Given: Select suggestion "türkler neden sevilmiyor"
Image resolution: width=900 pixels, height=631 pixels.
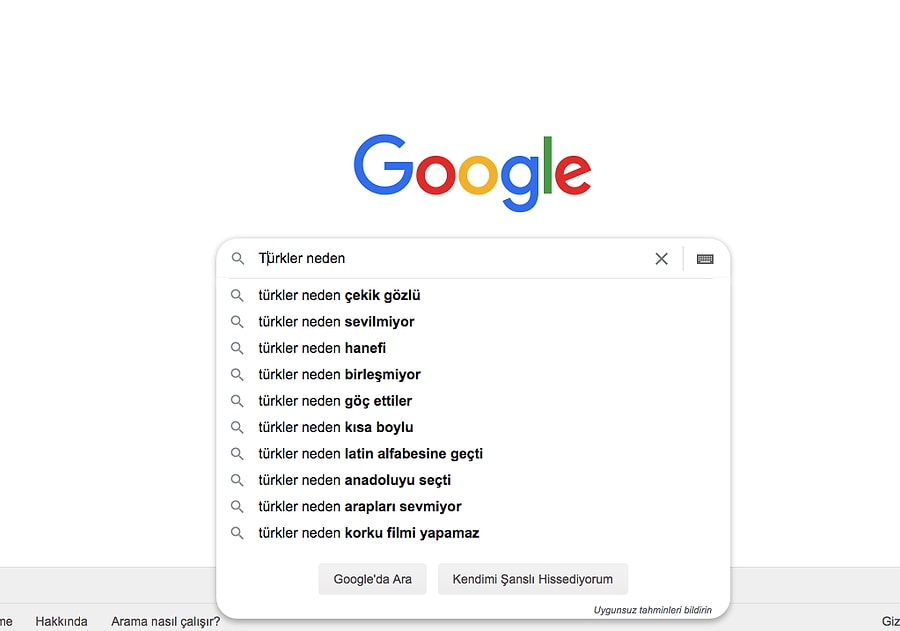Looking at the screenshot, I should pyautogui.click(x=336, y=322).
